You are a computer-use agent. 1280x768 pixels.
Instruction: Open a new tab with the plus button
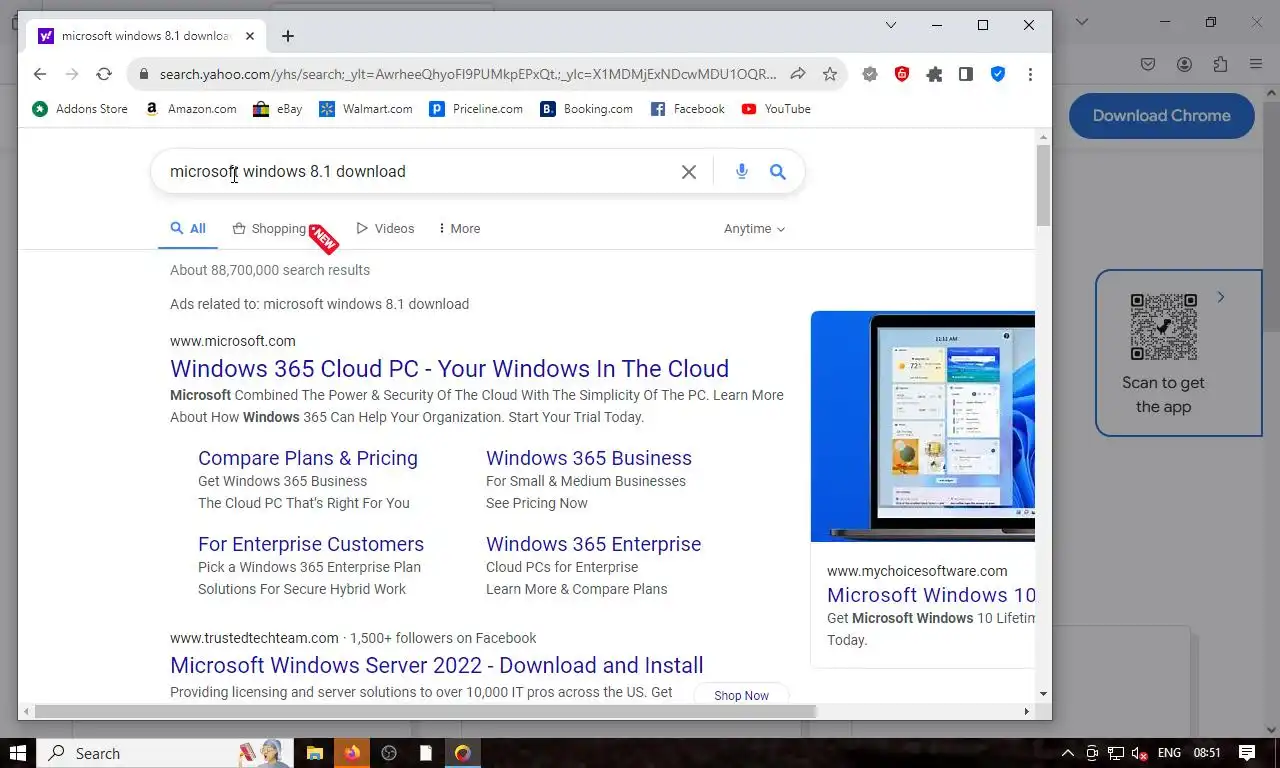[x=288, y=36]
